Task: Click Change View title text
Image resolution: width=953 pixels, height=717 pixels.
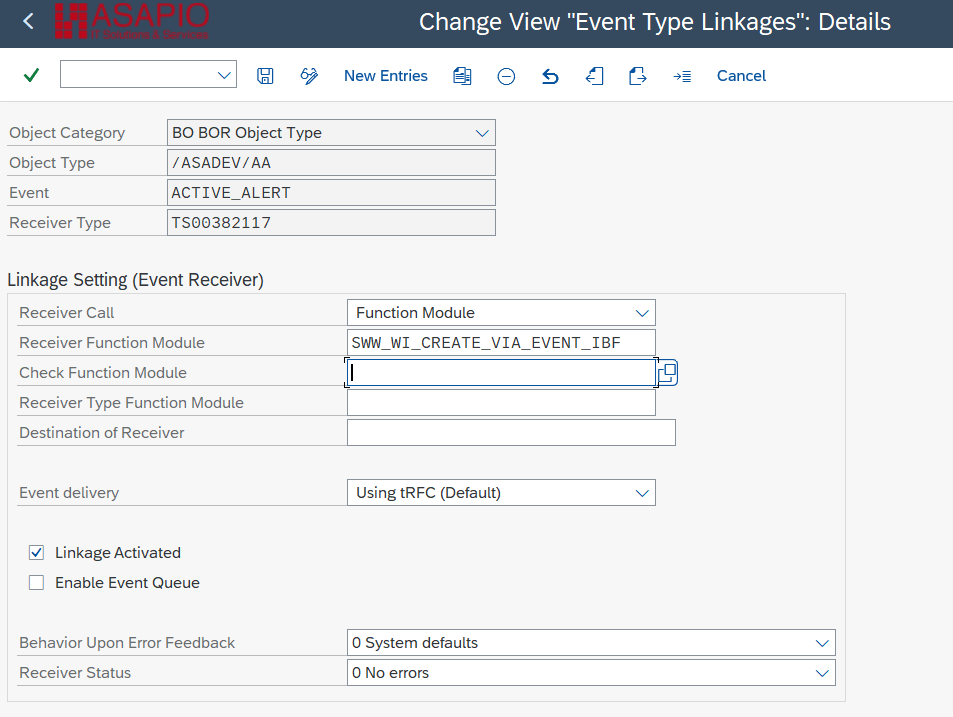Action: pos(655,22)
